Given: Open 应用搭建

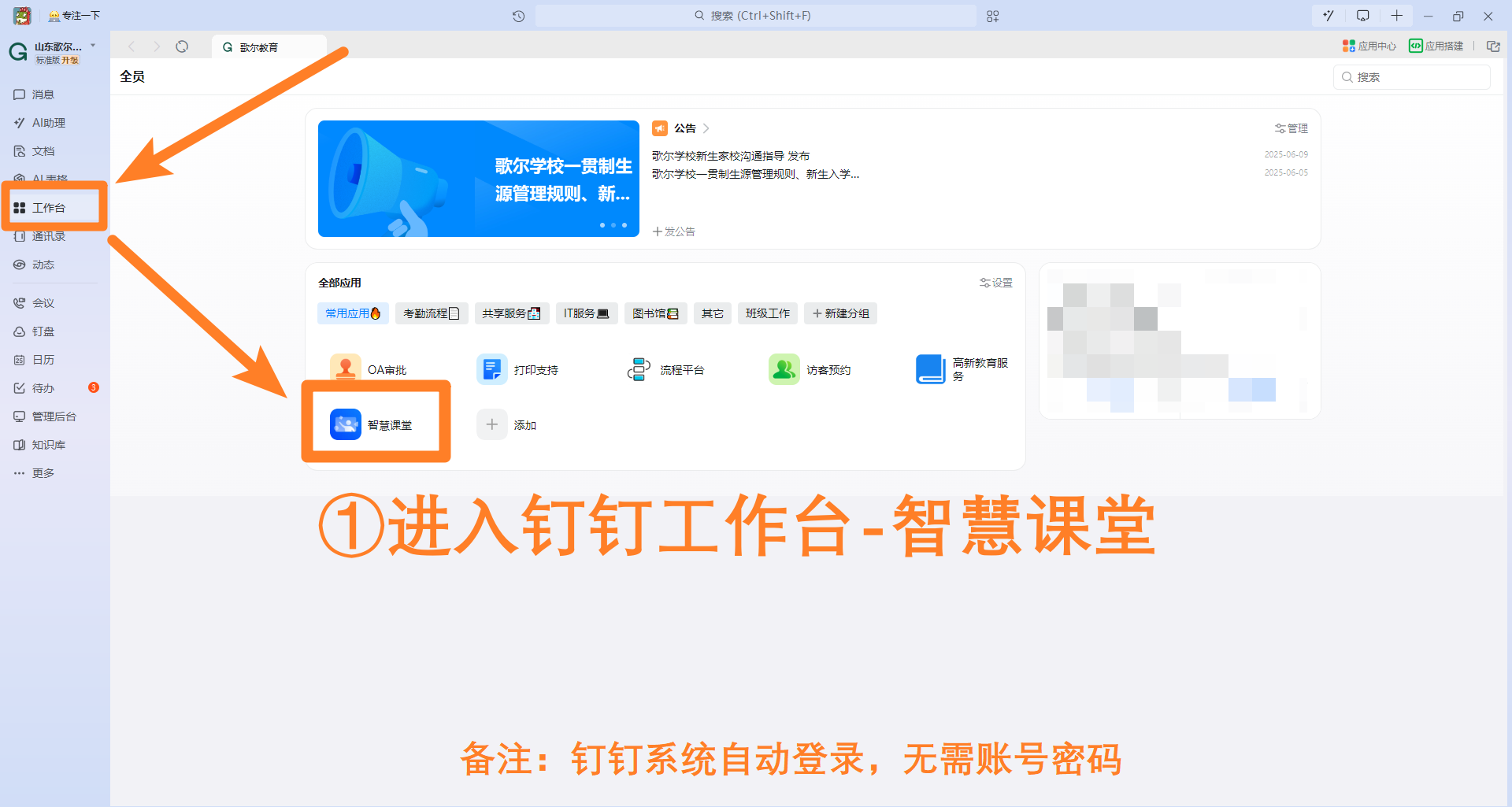Looking at the screenshot, I should point(1436,46).
